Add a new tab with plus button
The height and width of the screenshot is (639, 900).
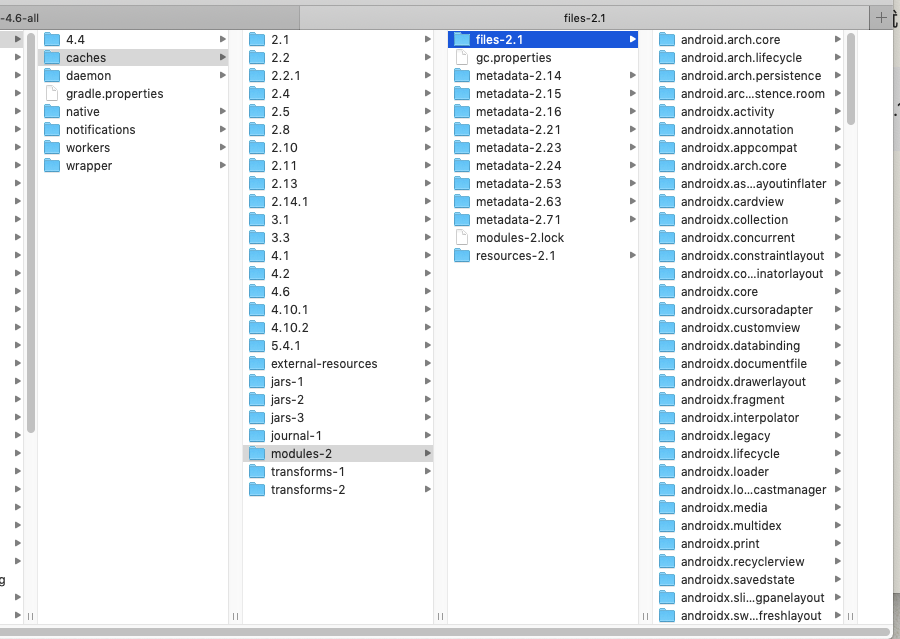(x=881, y=18)
